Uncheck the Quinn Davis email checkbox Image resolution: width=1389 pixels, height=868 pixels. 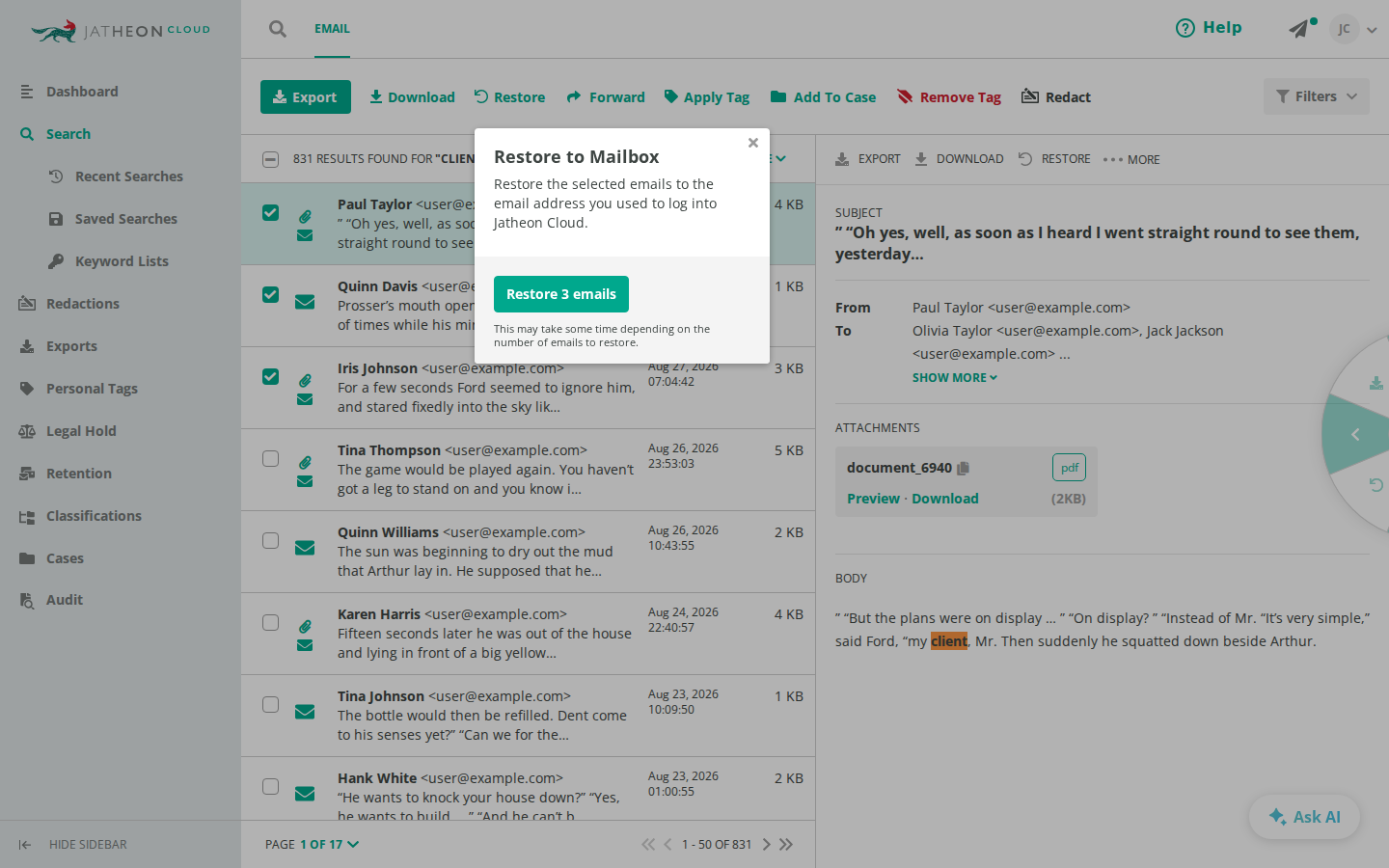point(271,295)
